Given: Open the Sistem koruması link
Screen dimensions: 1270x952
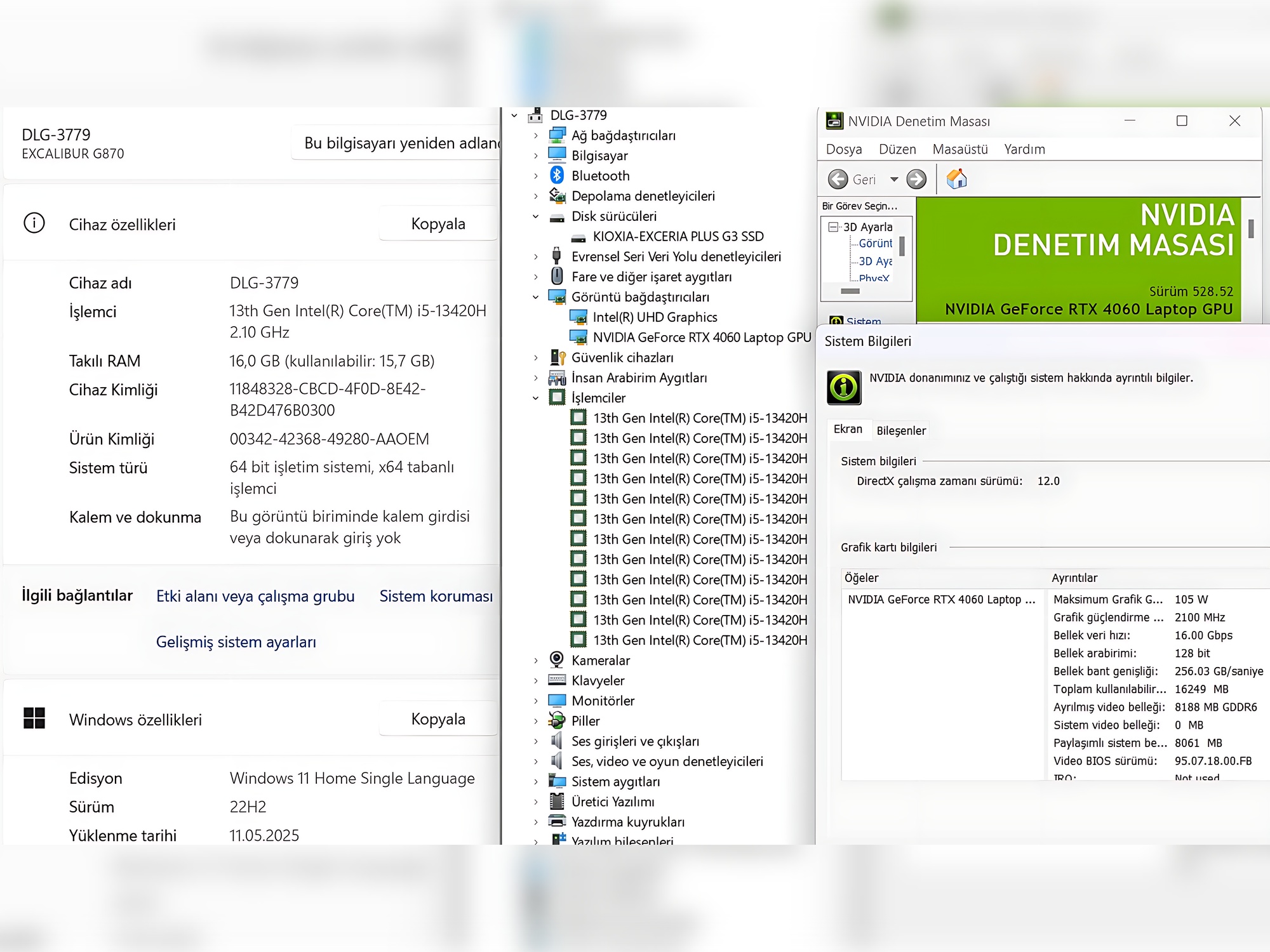Looking at the screenshot, I should pyautogui.click(x=436, y=596).
